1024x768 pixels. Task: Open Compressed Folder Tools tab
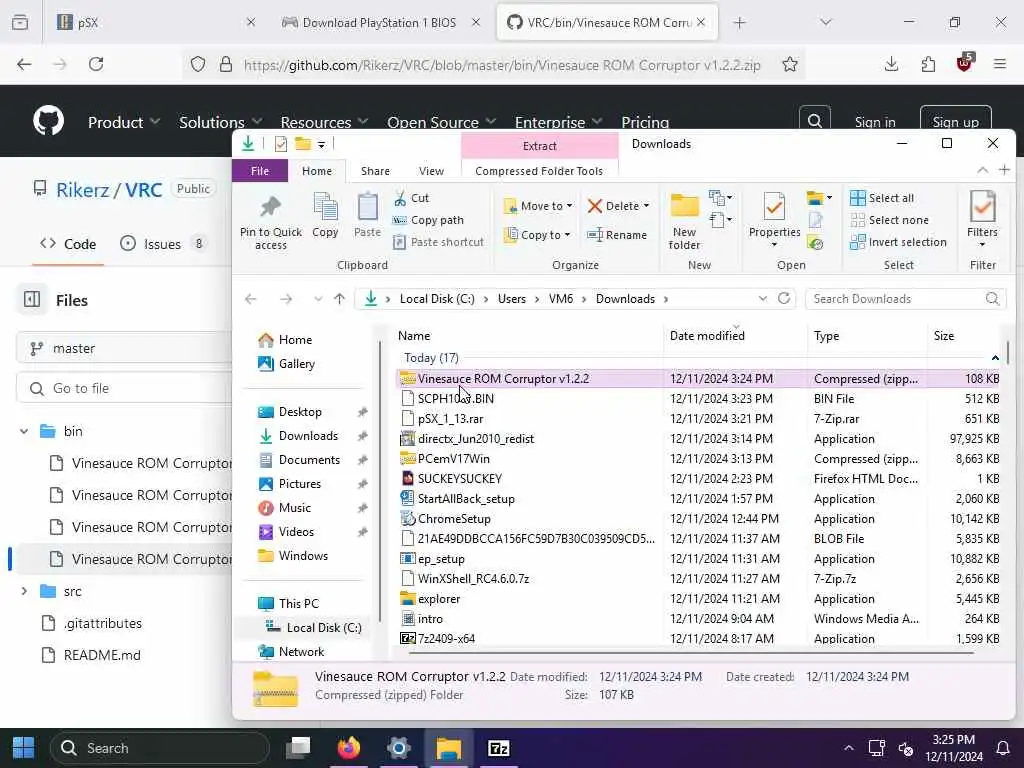tap(539, 171)
